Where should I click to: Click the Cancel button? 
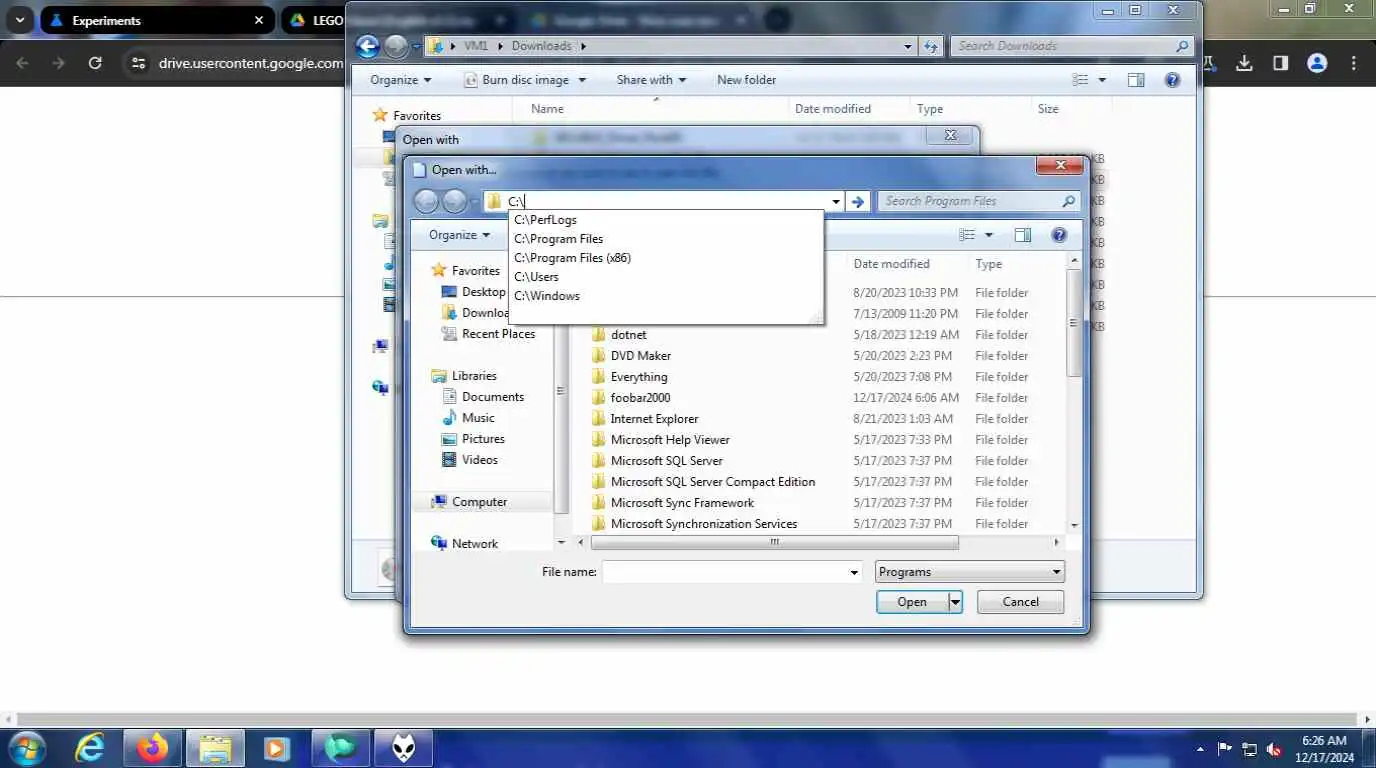(x=1020, y=602)
